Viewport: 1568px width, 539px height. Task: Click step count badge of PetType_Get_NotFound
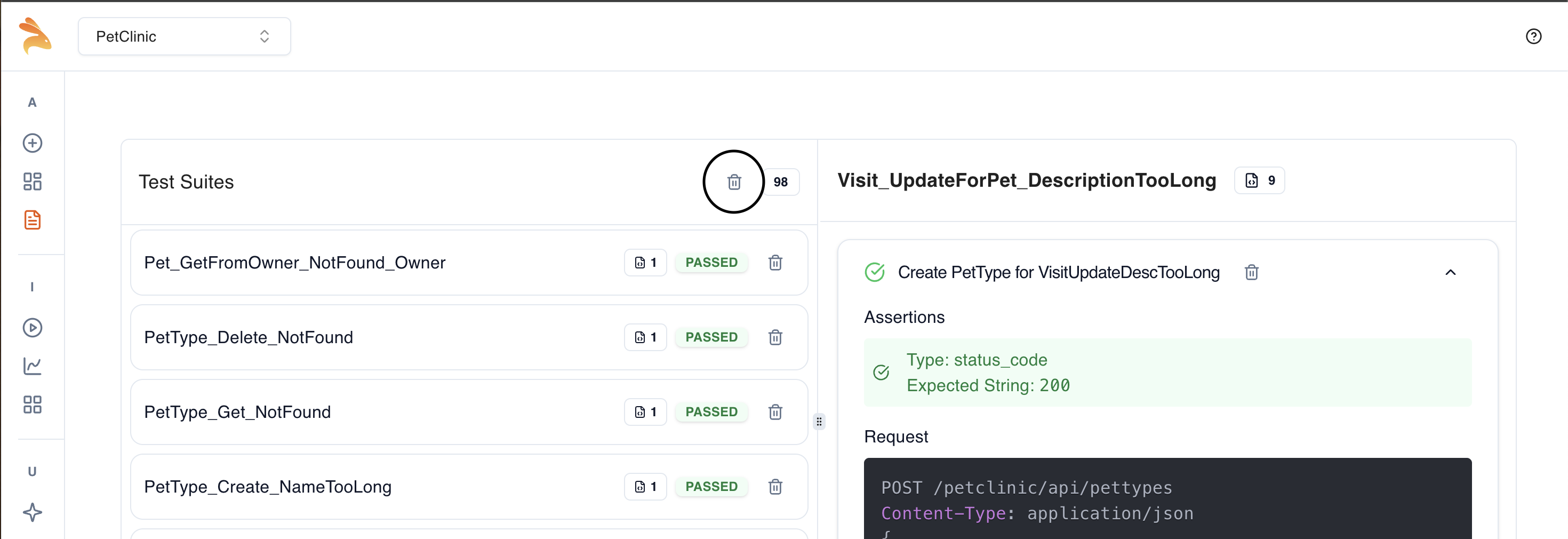coord(645,413)
